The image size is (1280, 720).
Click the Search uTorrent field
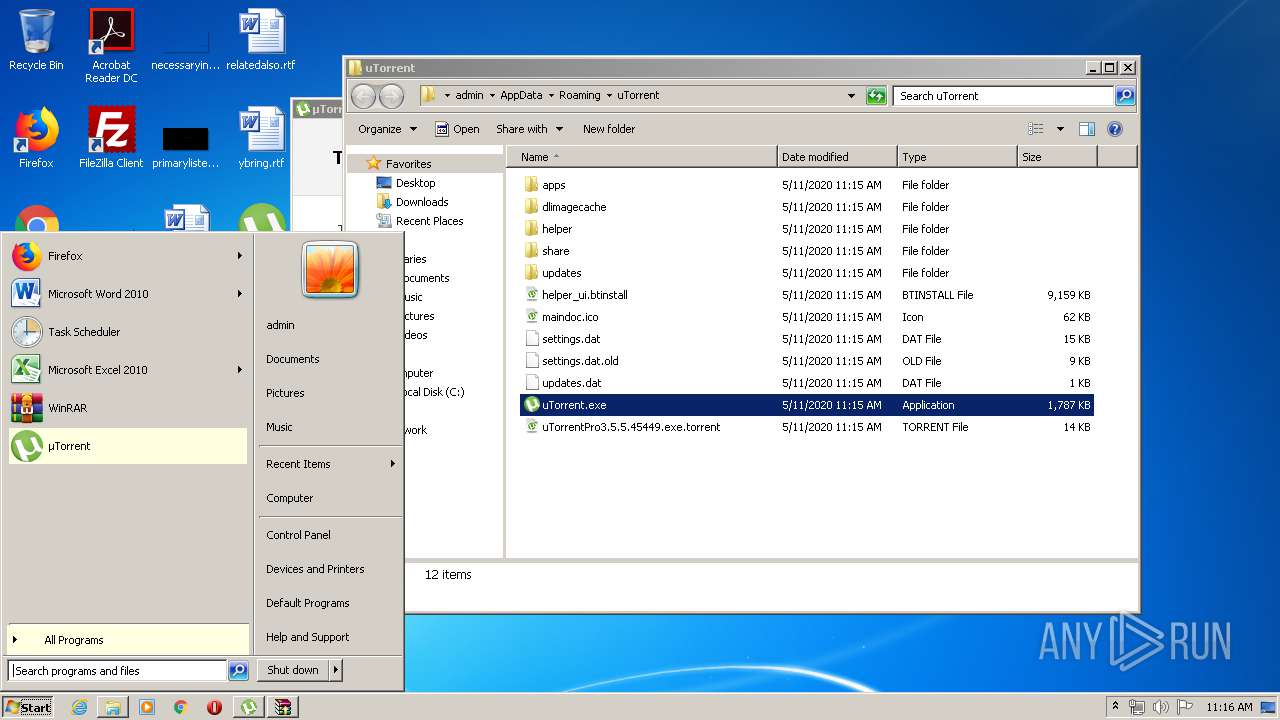click(x=1003, y=96)
